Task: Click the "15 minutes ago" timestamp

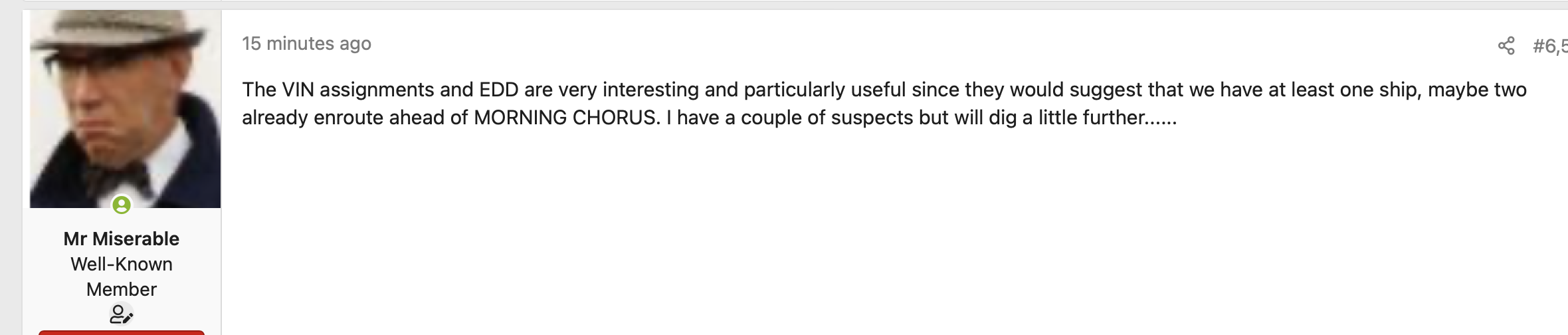Action: 306,44
